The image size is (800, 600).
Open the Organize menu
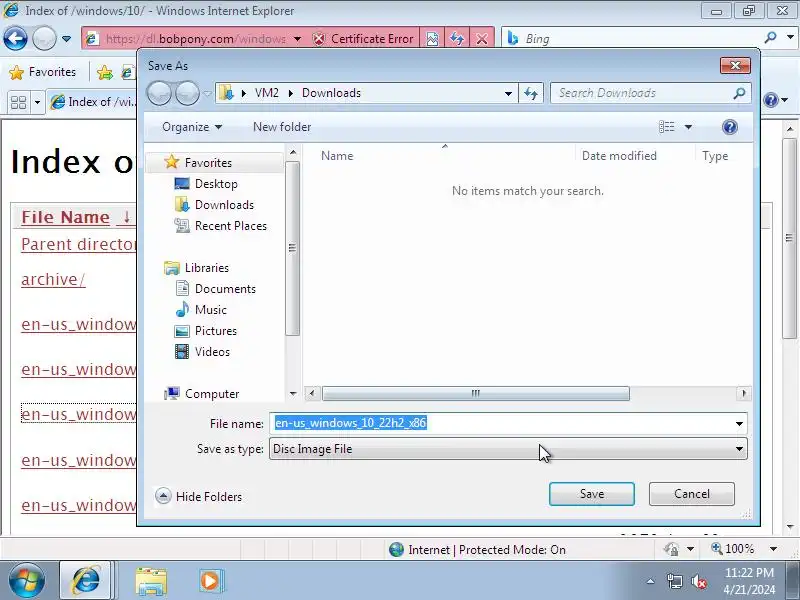point(192,127)
